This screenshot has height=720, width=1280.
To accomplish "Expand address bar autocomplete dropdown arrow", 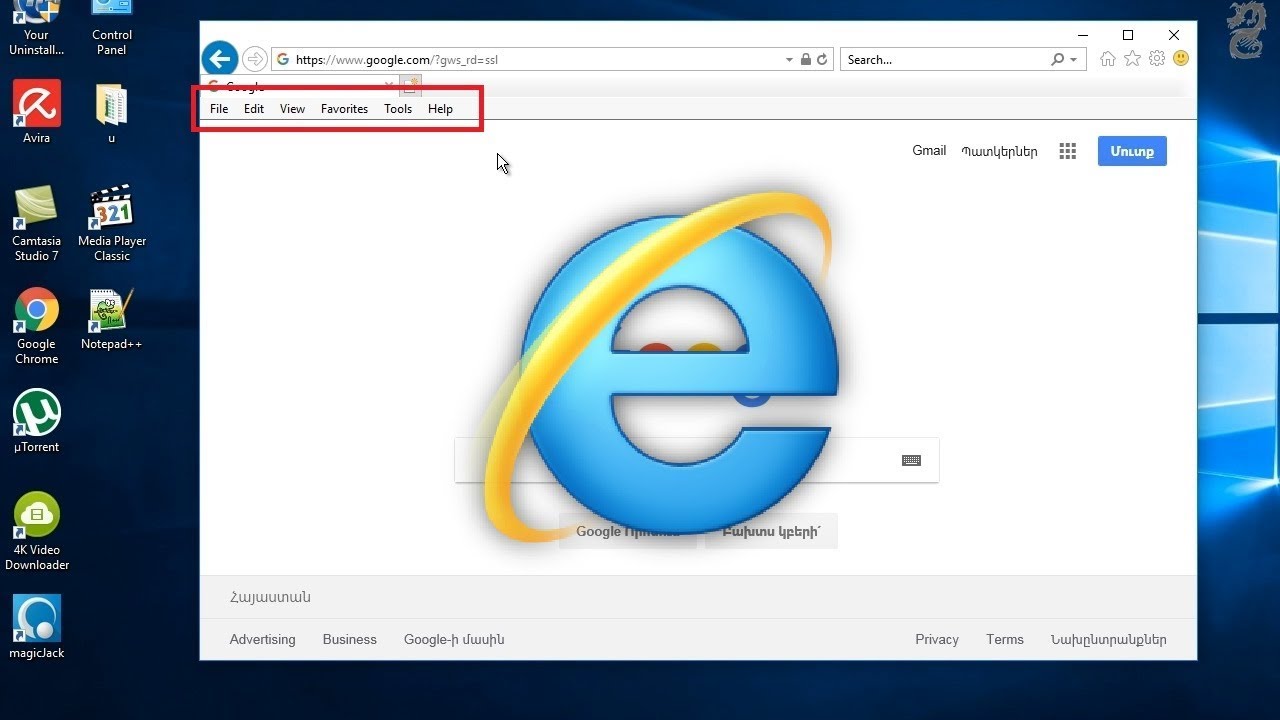I will [790, 60].
